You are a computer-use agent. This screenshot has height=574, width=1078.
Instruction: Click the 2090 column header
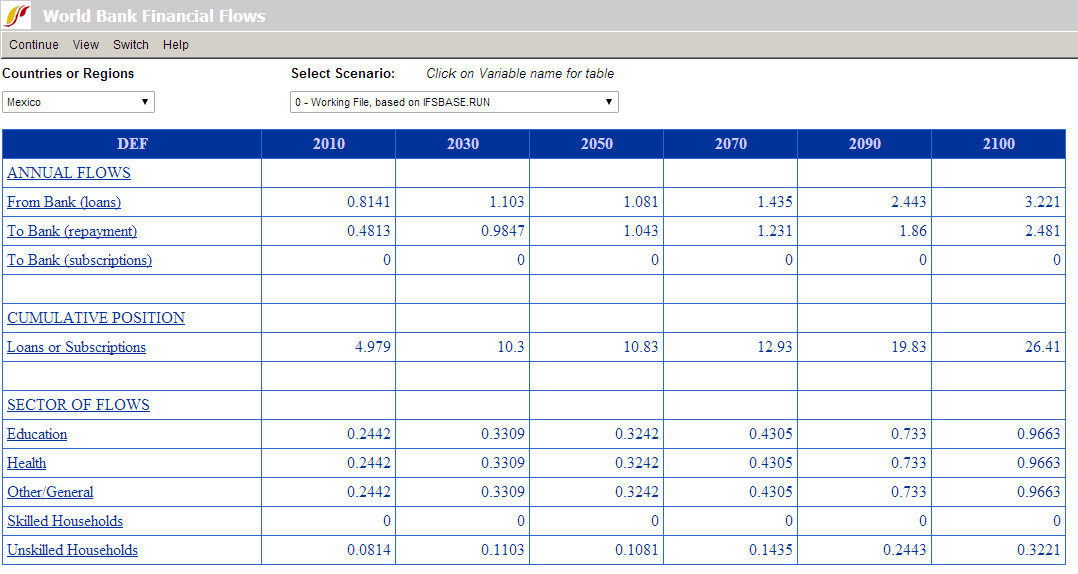point(865,144)
